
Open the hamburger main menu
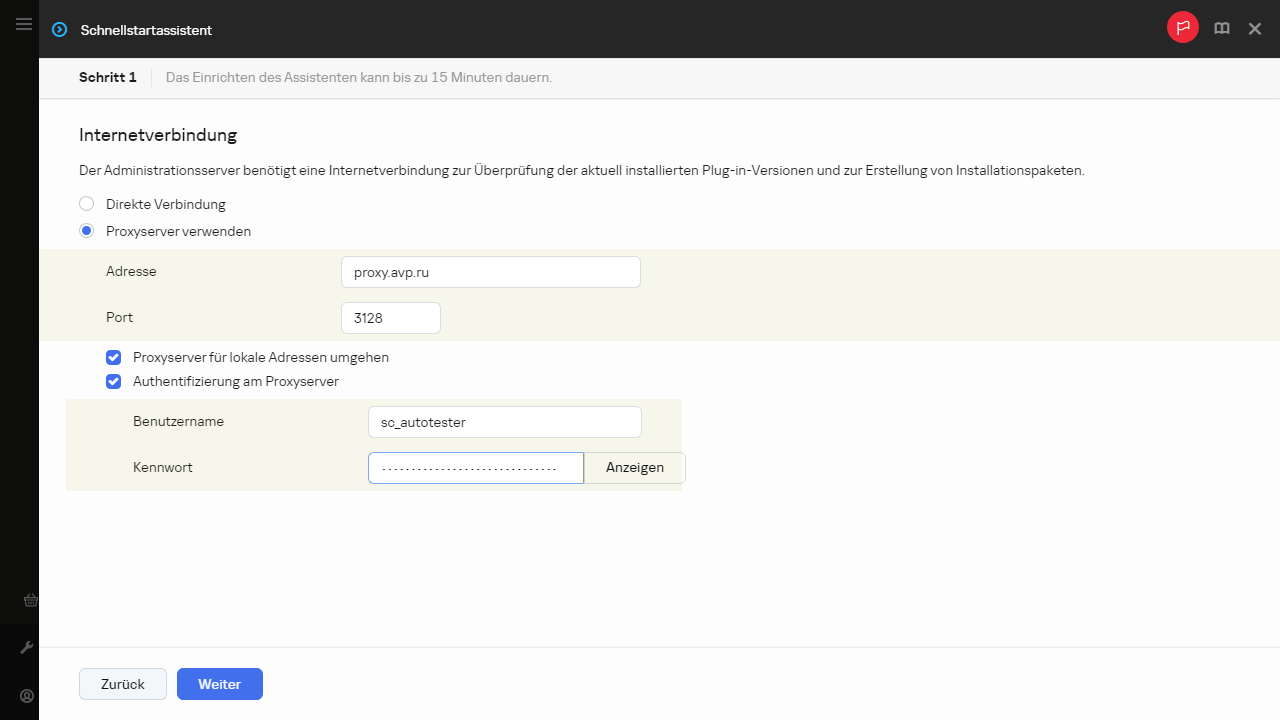tap(23, 24)
